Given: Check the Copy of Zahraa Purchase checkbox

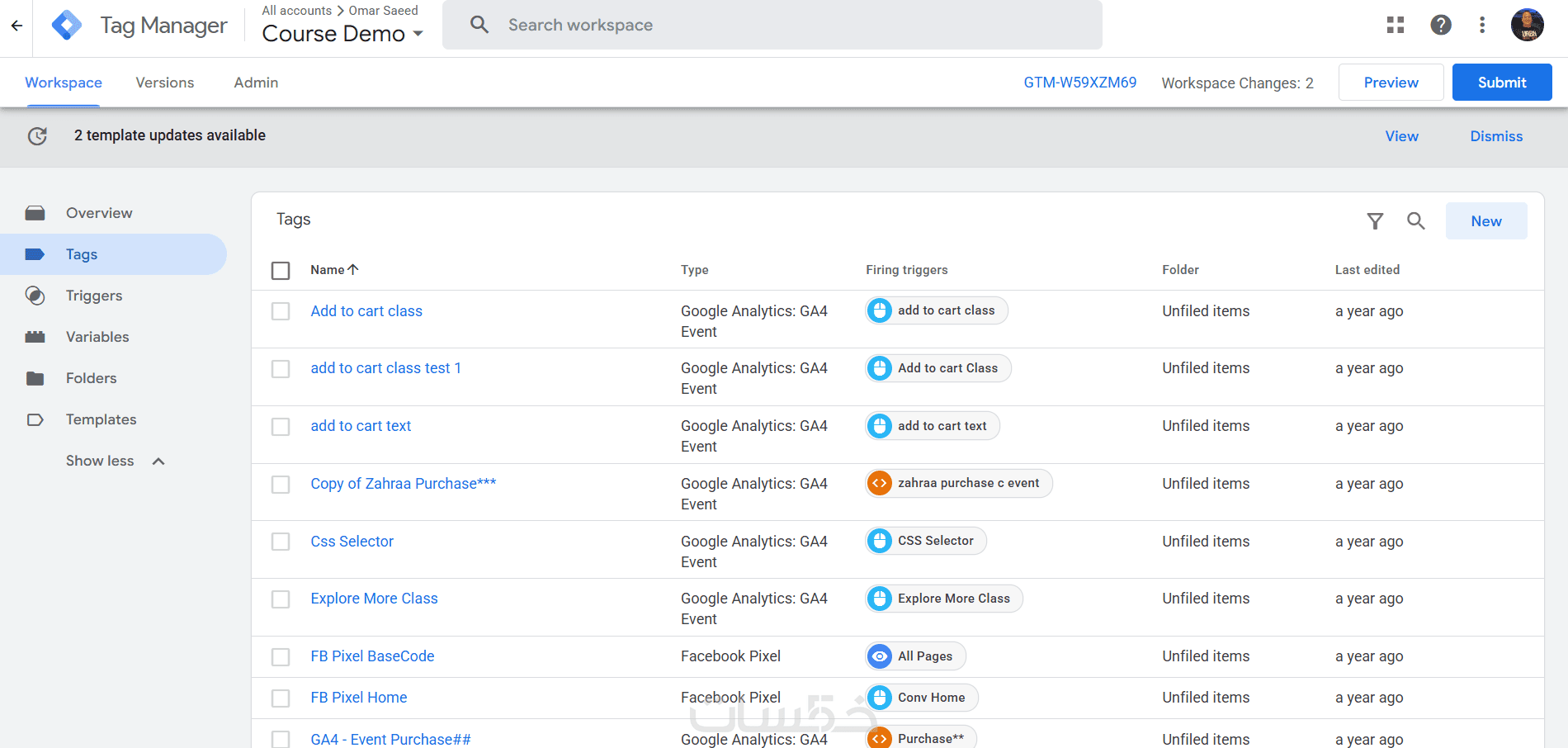Looking at the screenshot, I should pyautogui.click(x=281, y=484).
